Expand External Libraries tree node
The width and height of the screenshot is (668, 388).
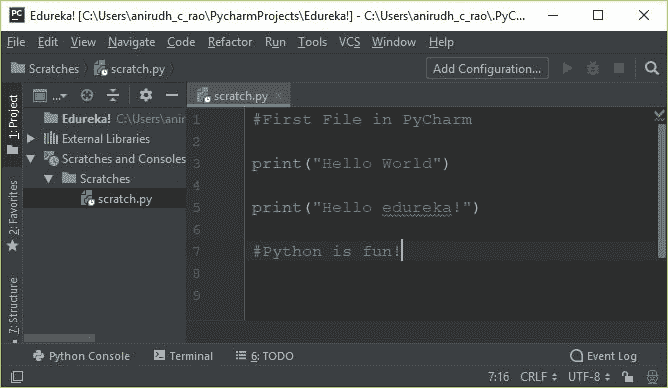point(31,138)
